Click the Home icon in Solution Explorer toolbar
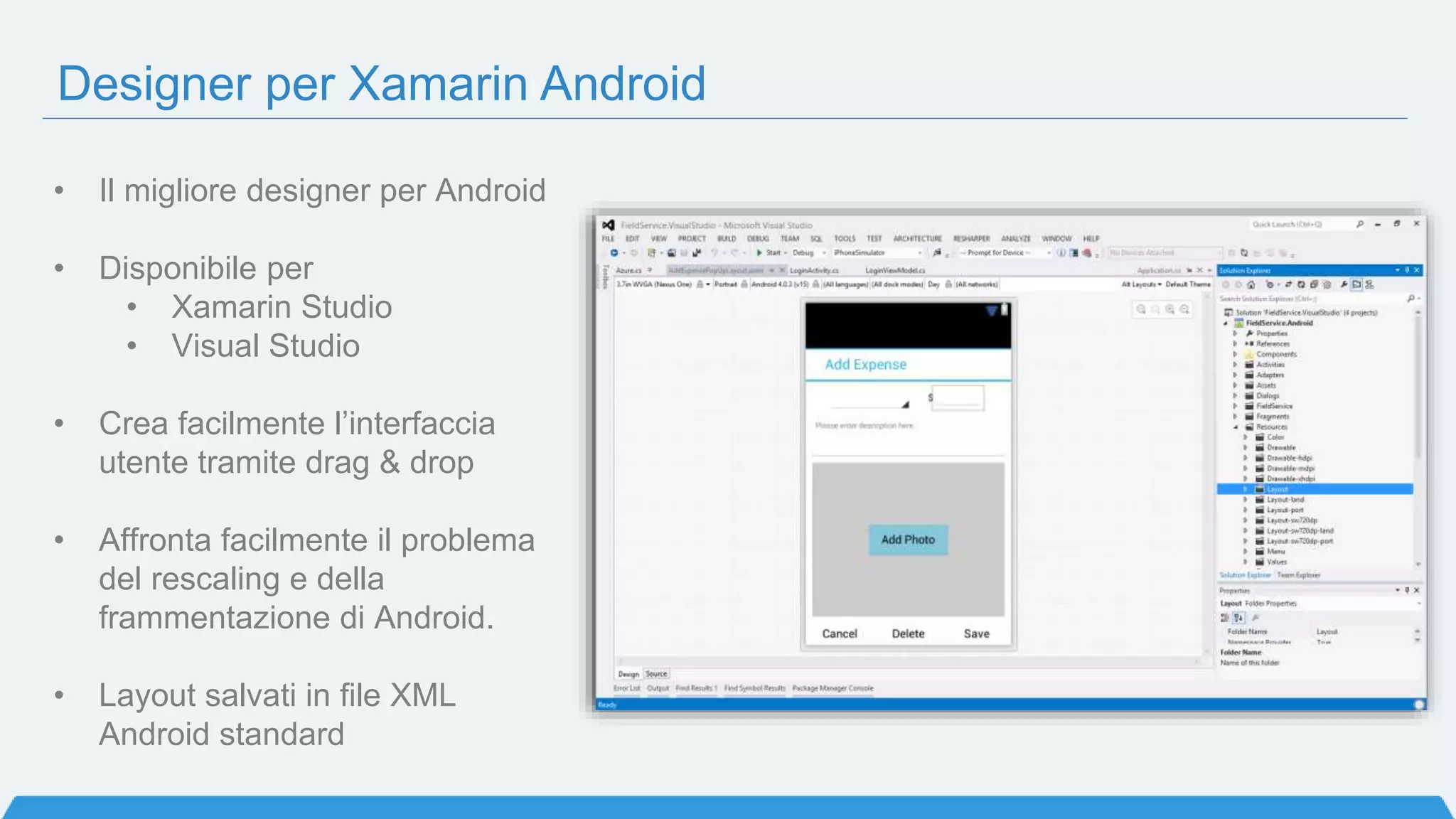1456x819 pixels. 1251,284
